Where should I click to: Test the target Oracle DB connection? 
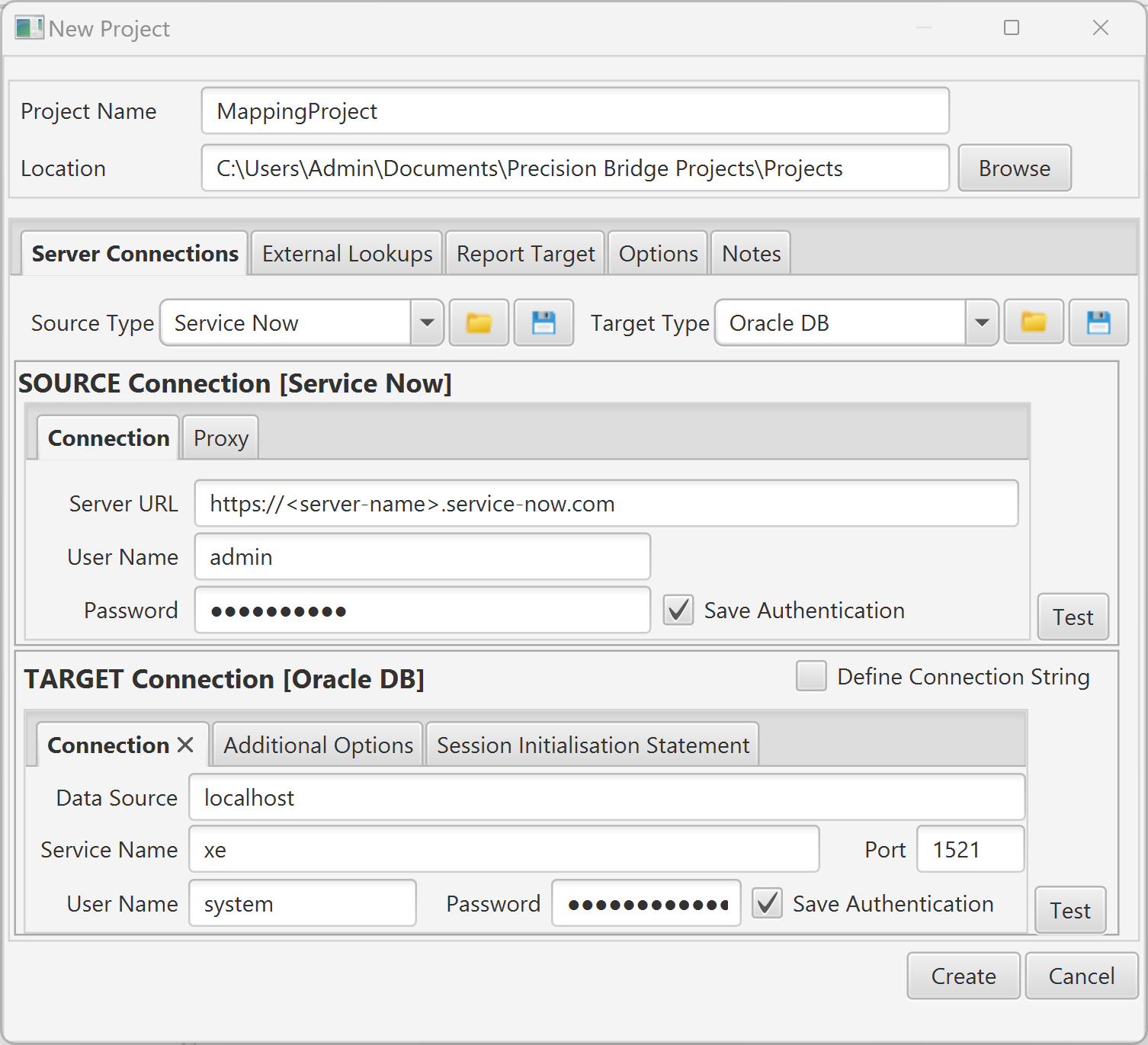point(1070,910)
